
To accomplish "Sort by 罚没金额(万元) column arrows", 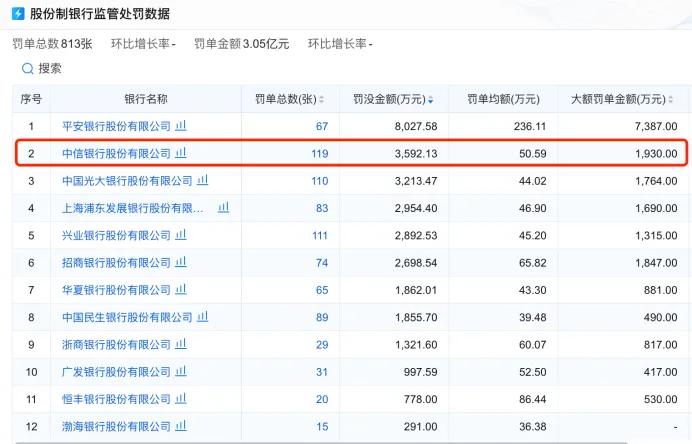I will pos(431,100).
